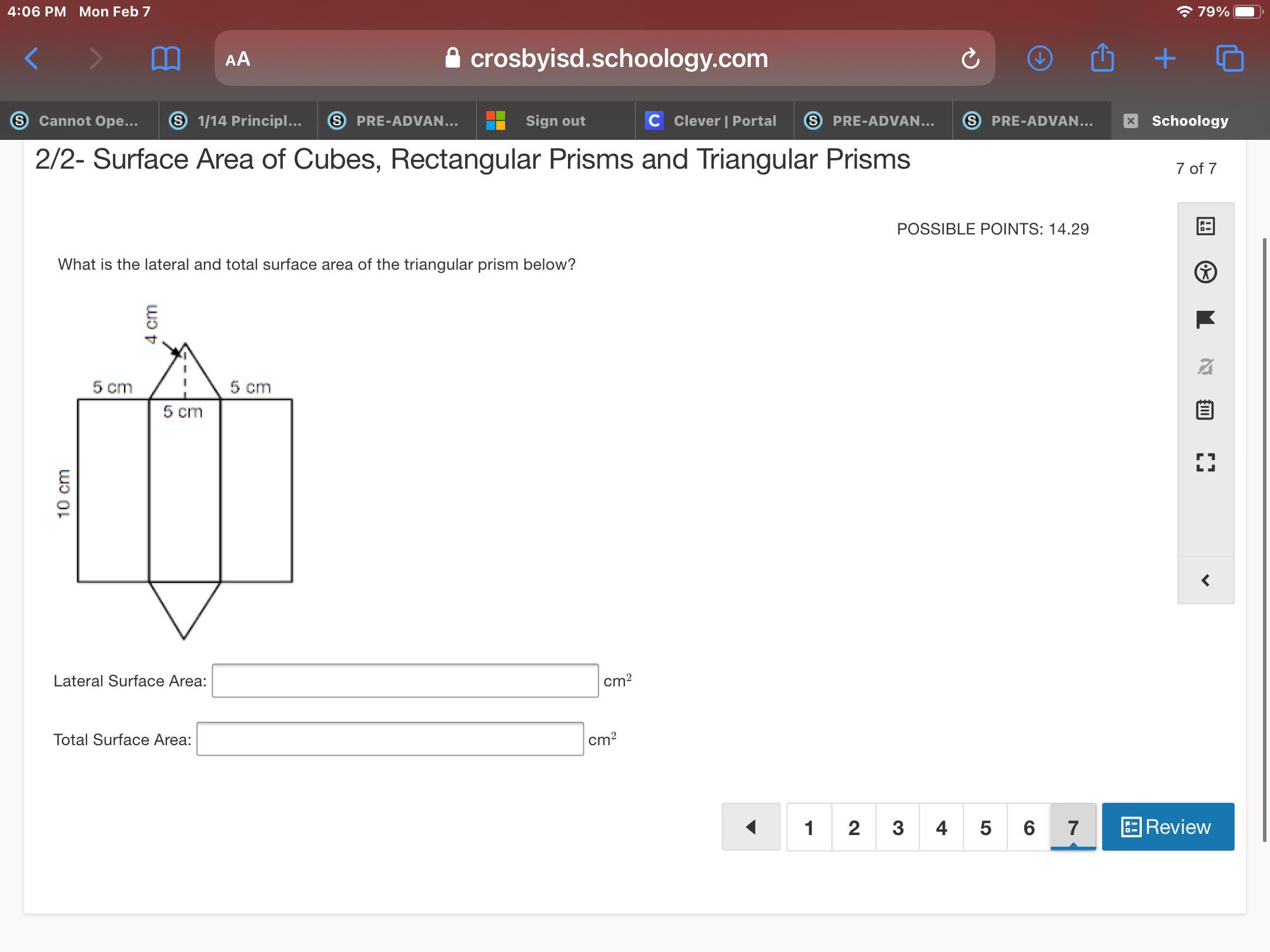This screenshot has width=1270, height=952.
Task: Toggle the answer eliminator (strikethrough) tool
Action: 1205,367
